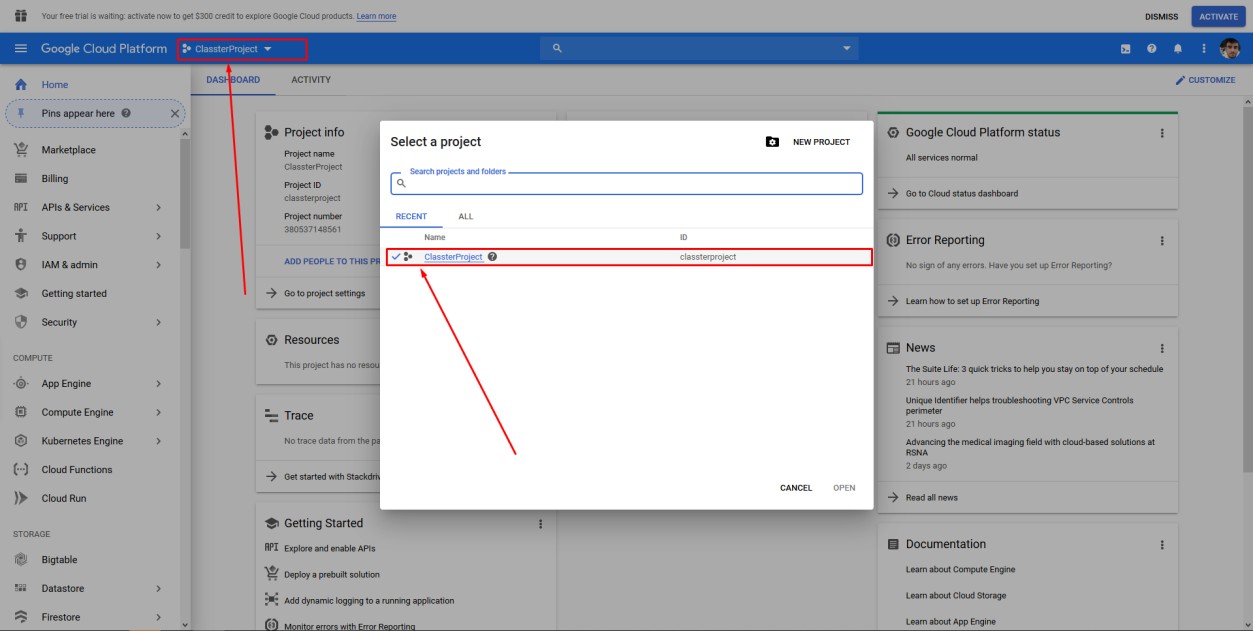The image size is (1253, 631).
Task: Expand the search bar dropdown arrow
Action: click(848, 49)
